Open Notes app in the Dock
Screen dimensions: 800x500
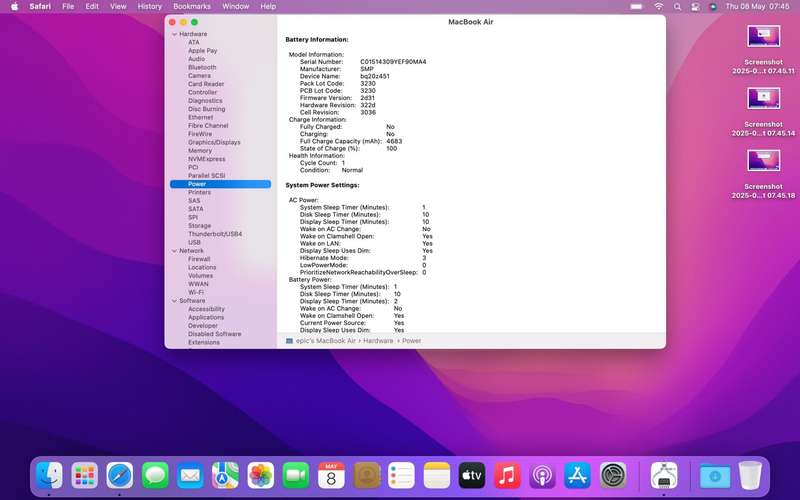click(437, 476)
